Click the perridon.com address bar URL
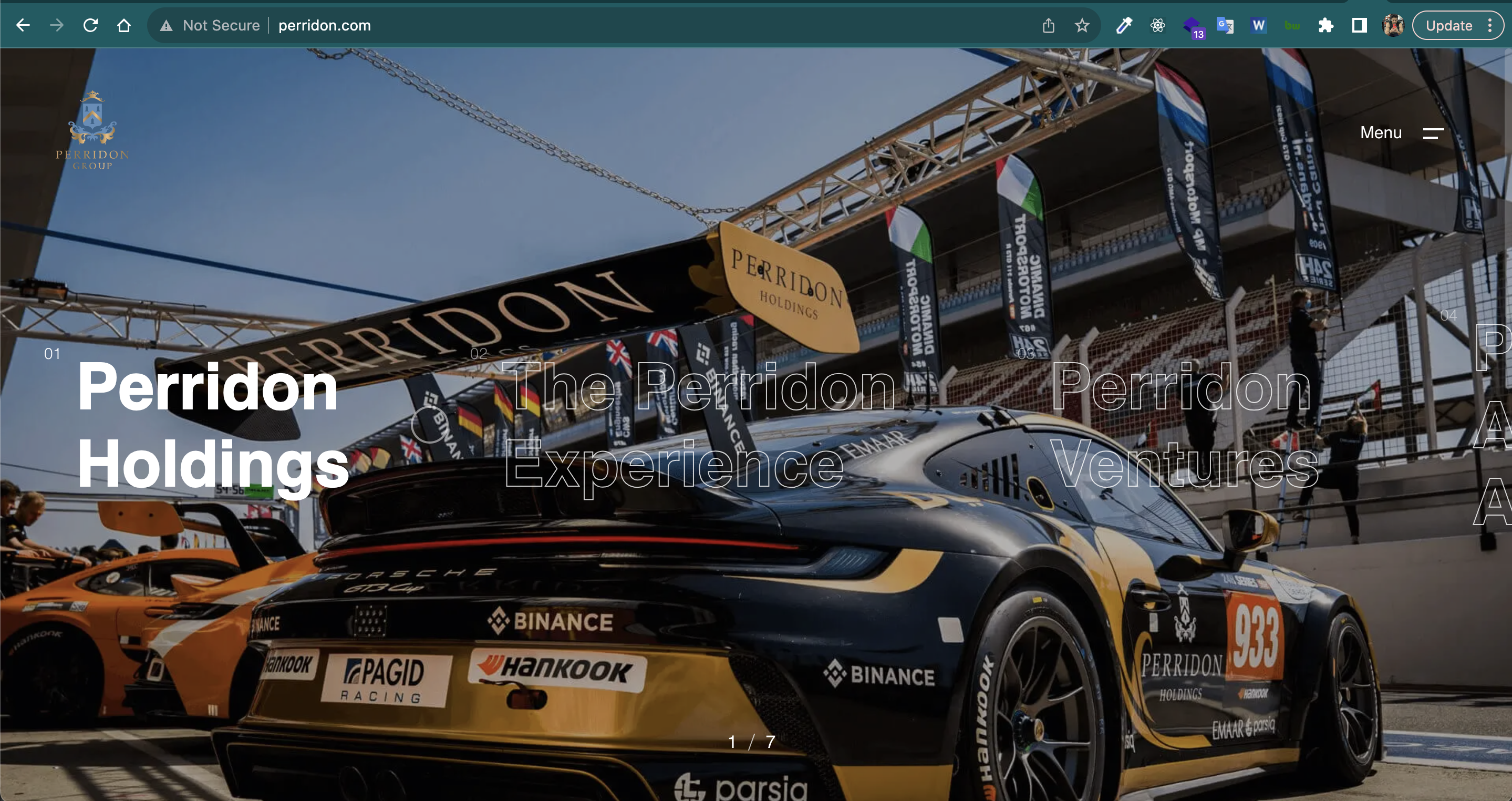Viewport: 1512px width, 801px height. (x=325, y=25)
